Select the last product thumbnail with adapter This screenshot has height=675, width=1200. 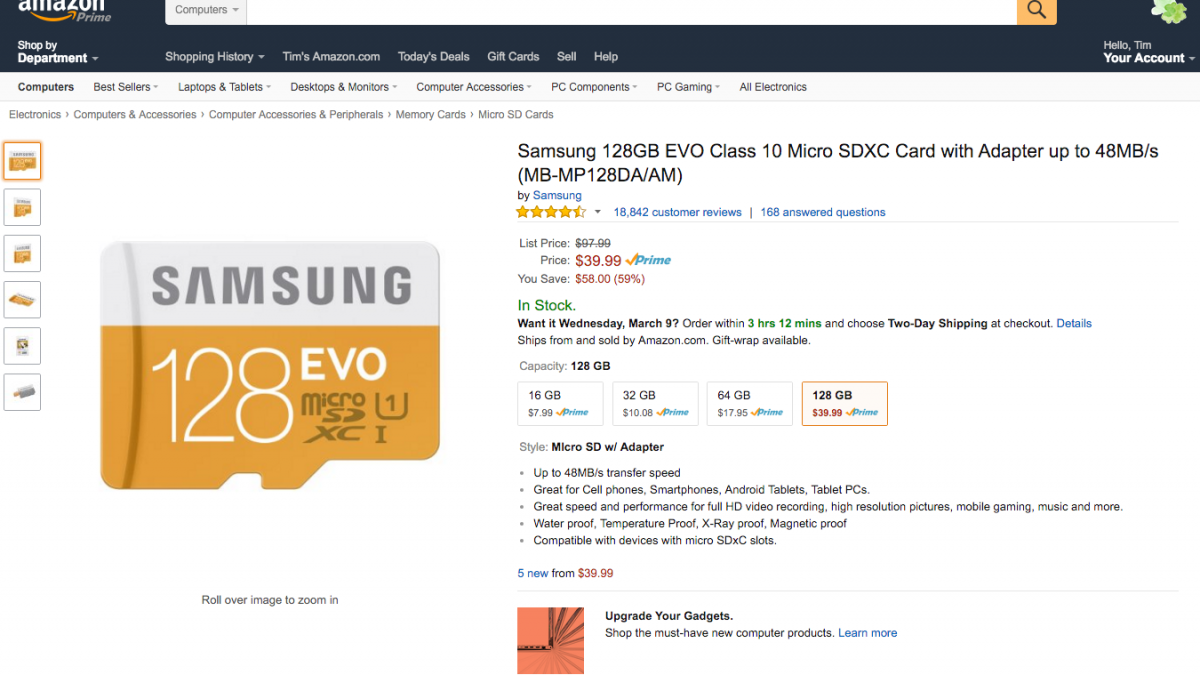point(22,392)
